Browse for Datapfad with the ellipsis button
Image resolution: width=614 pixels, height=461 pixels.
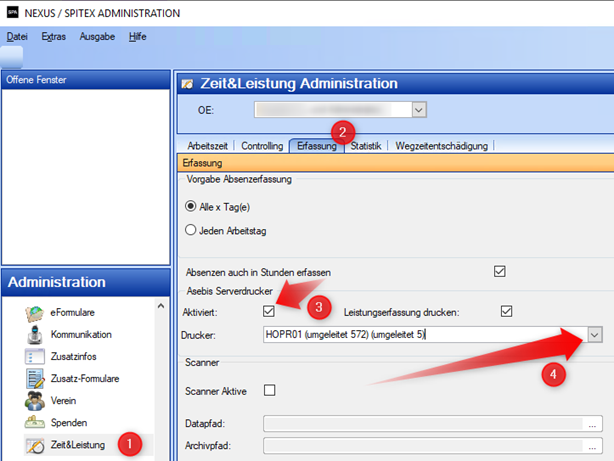click(x=592, y=424)
